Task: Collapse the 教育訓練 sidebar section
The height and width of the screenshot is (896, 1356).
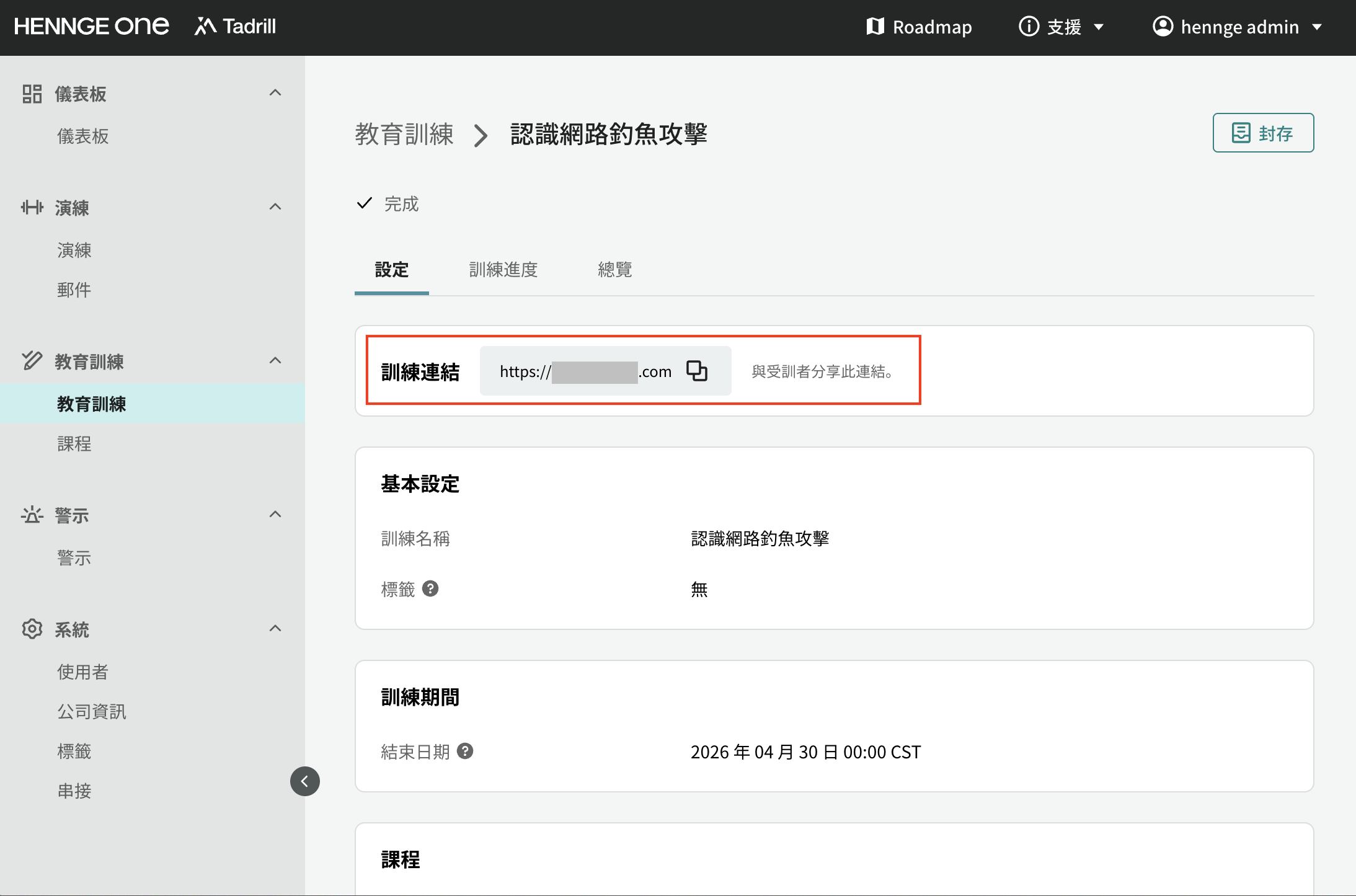Action: [x=275, y=361]
